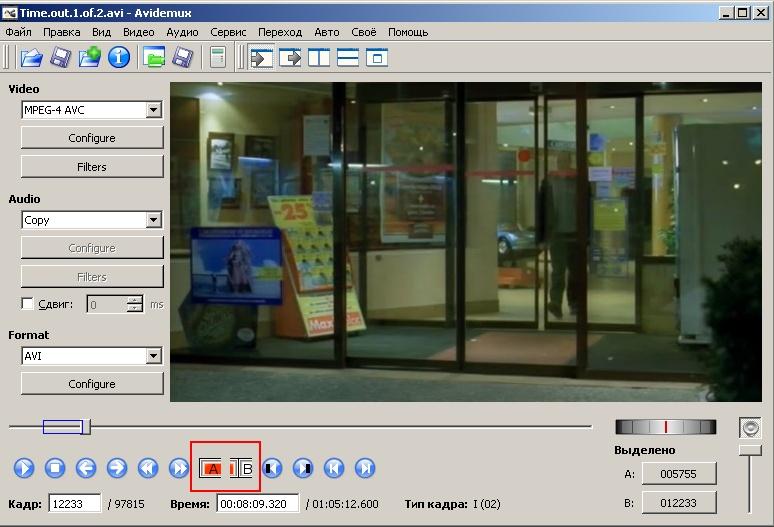The image size is (774, 527).
Task: Open the Аудио menu
Action: point(182,32)
